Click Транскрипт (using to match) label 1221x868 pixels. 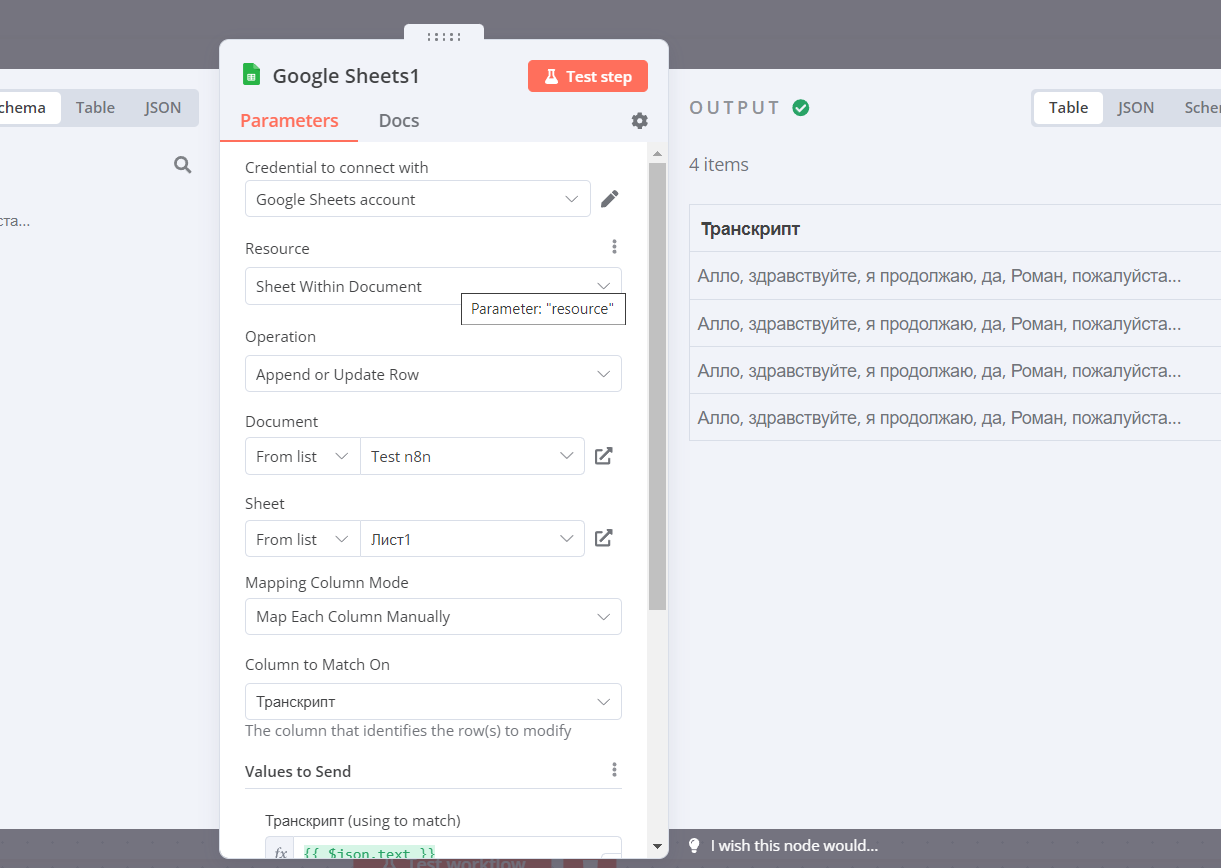coord(363,820)
